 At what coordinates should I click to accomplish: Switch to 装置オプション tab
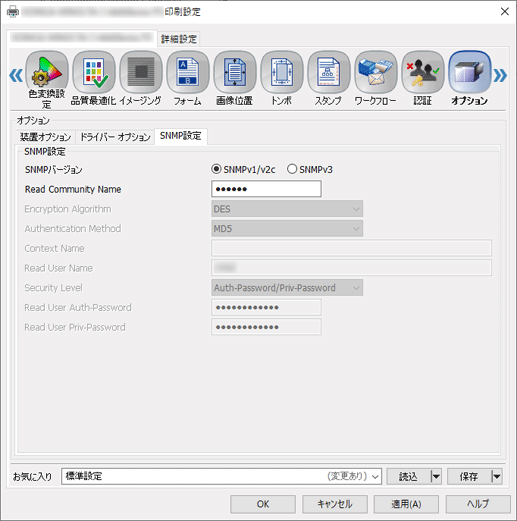click(45, 137)
